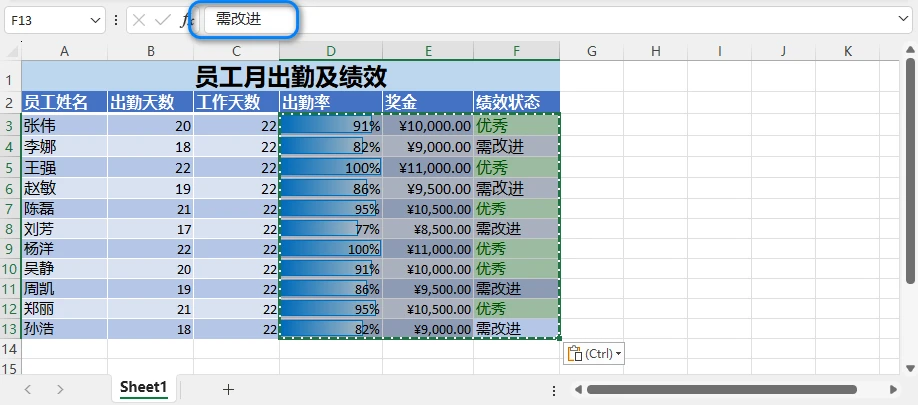Screen dimensions: 918x405
Task: Expand the formula bar with the chevron
Action: pos(903,19)
